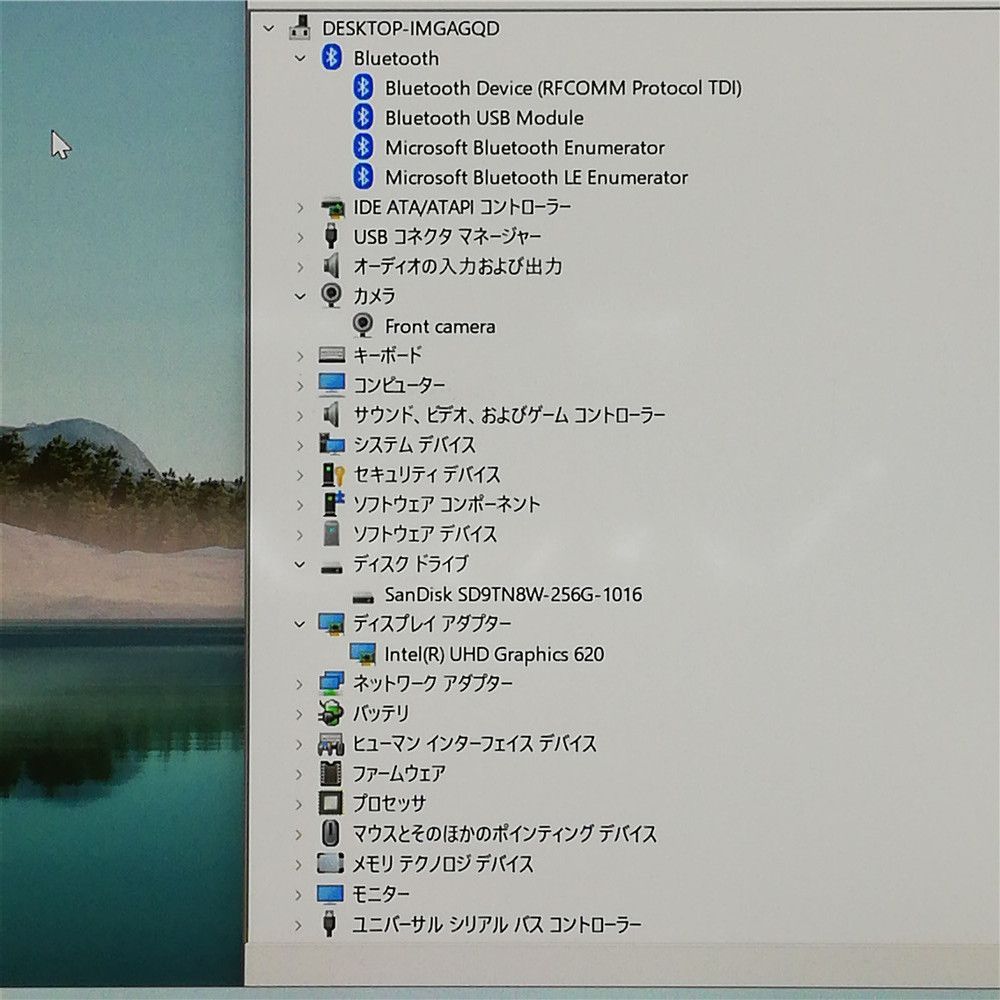The image size is (1000, 1000).
Task: Collapse the カメラ category
Action: coord(300,296)
